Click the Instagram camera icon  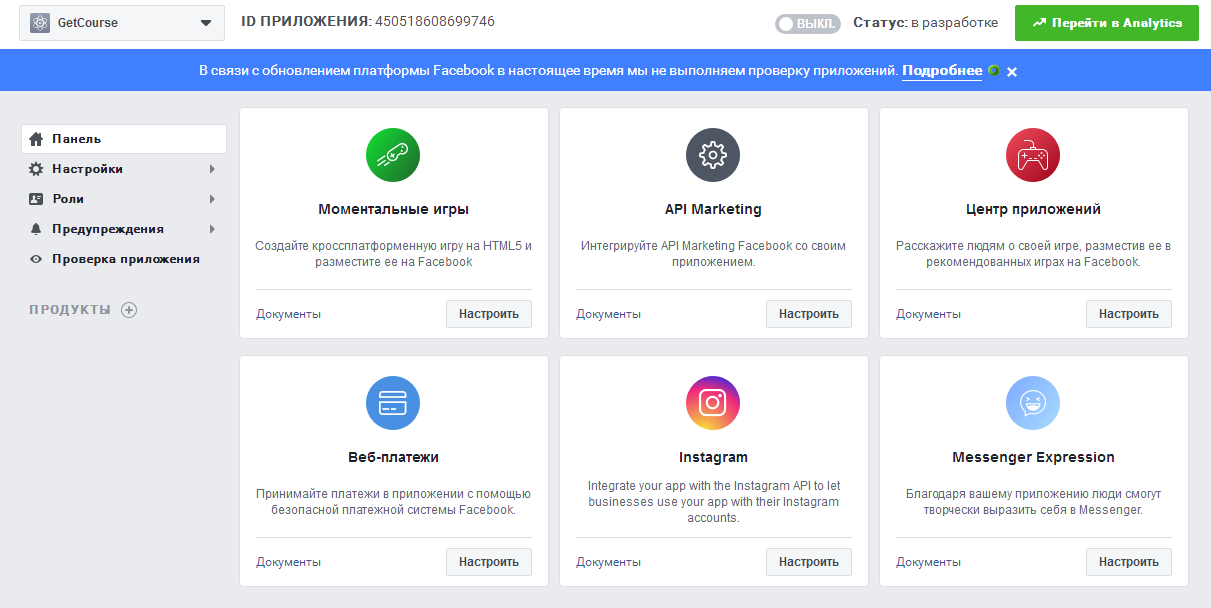point(713,403)
